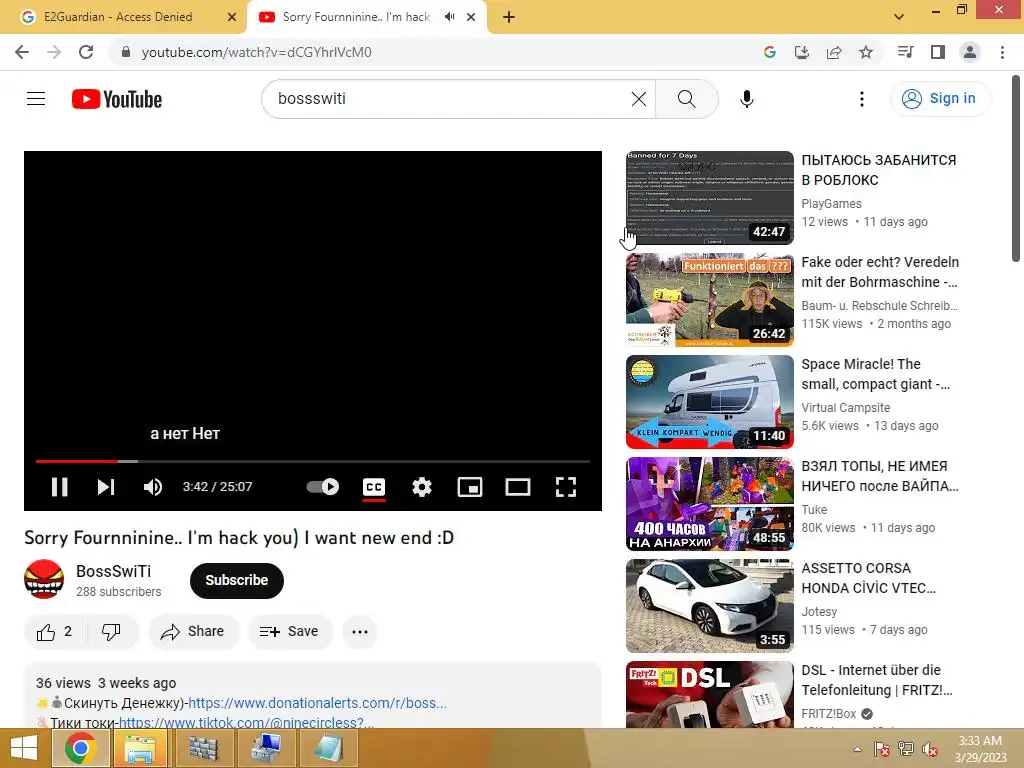Open the ВЗЯЛ ТОПЫ, НЕ ИМЕЯ video thumbnail

point(709,504)
